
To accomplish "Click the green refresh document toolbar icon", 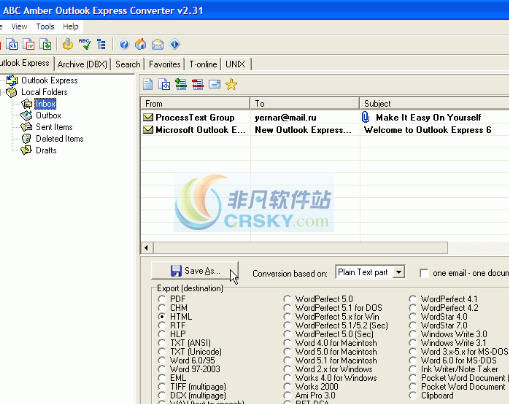I will coord(45,44).
